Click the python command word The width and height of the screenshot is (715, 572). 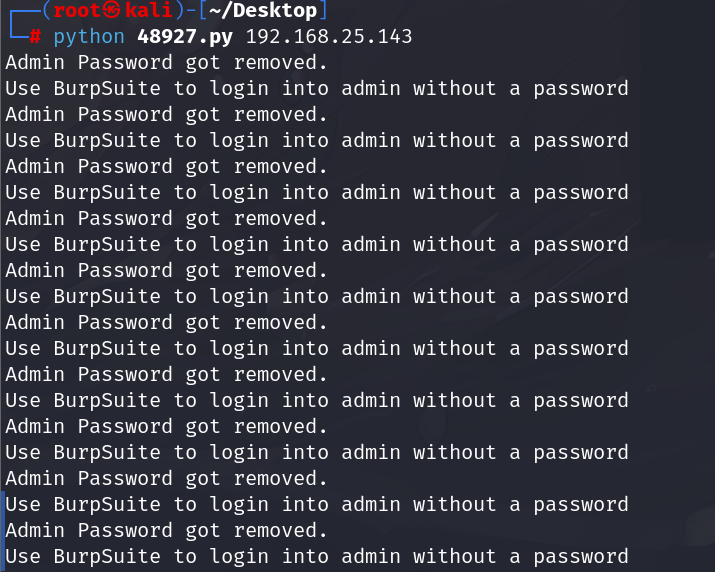coord(89,37)
